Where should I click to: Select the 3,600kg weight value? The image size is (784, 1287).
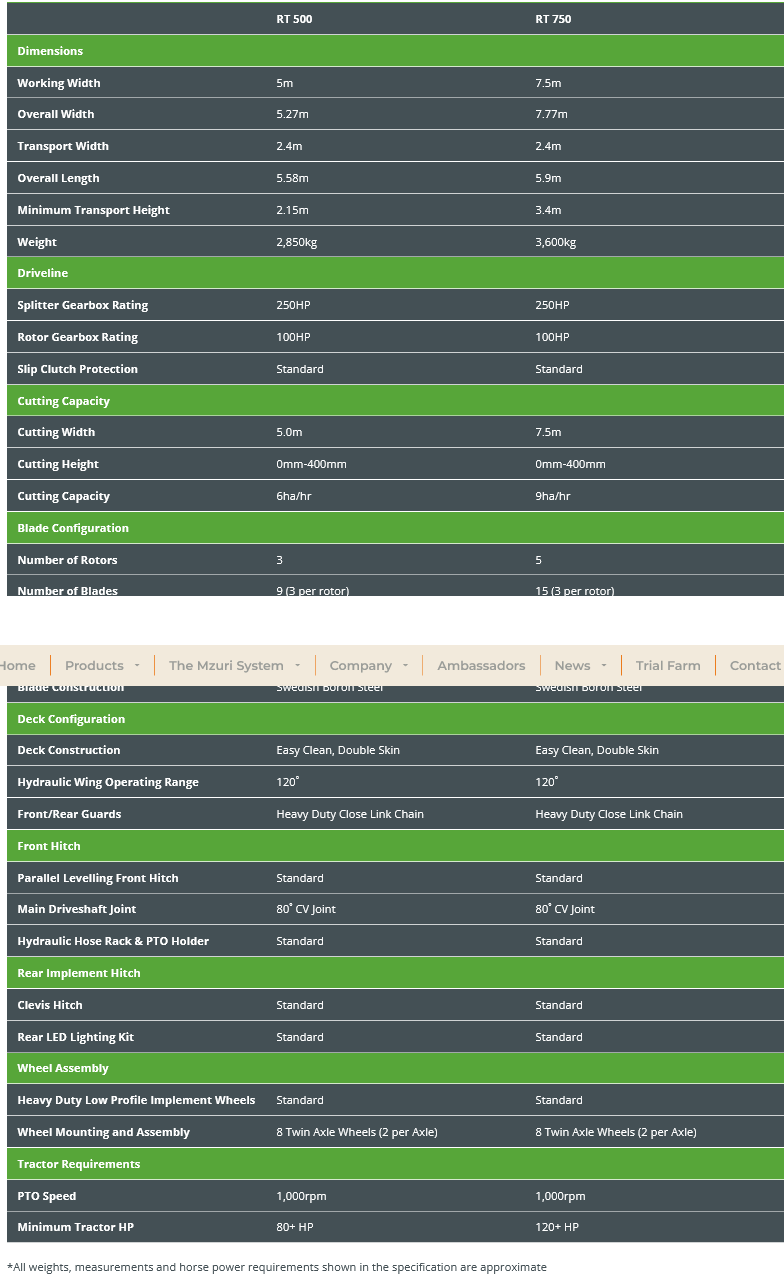(556, 242)
